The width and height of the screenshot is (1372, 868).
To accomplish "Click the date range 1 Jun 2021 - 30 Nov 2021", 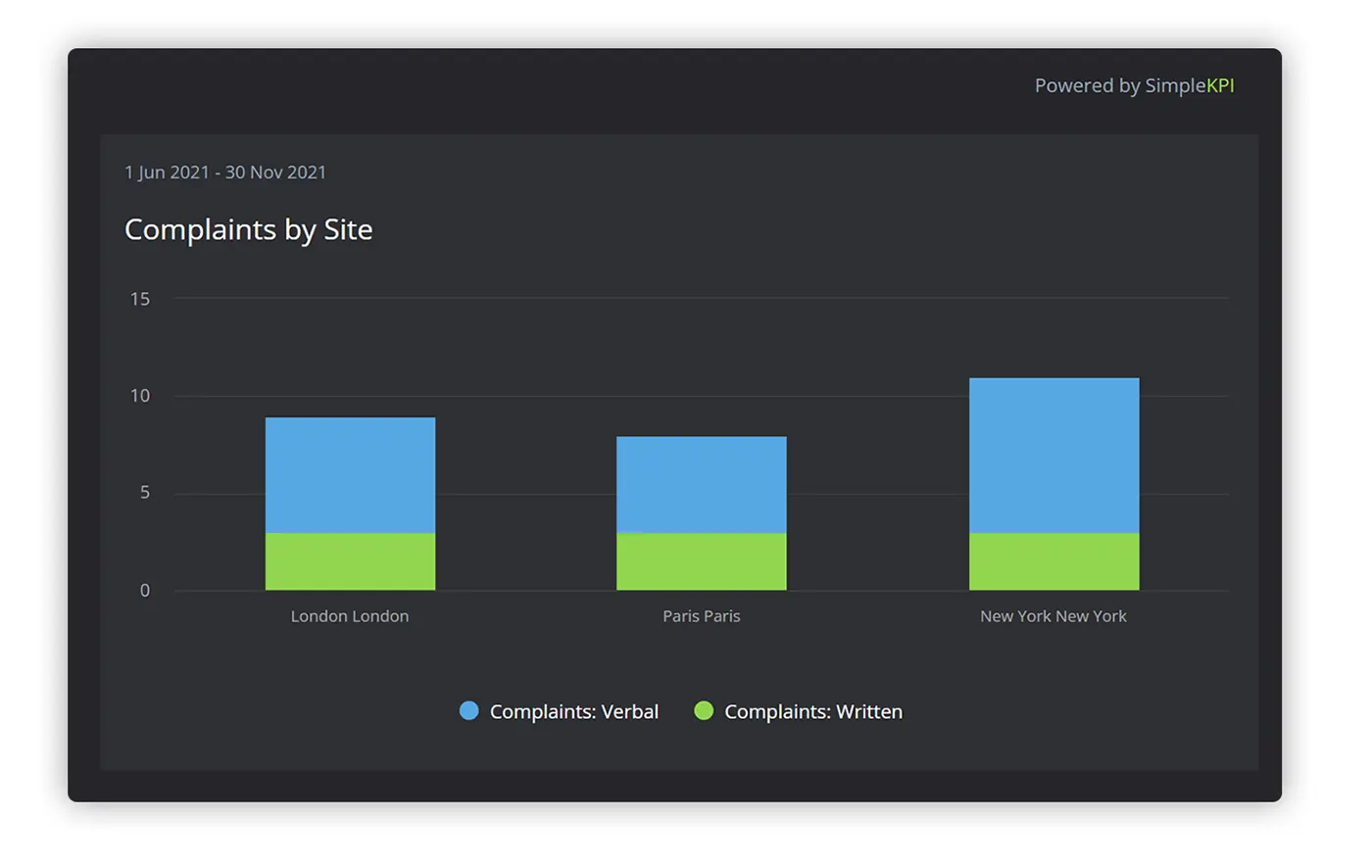I will click(225, 172).
